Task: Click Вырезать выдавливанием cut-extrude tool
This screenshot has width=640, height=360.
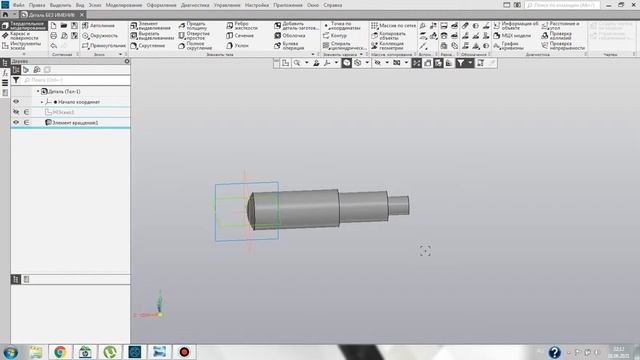Action: pos(152,36)
